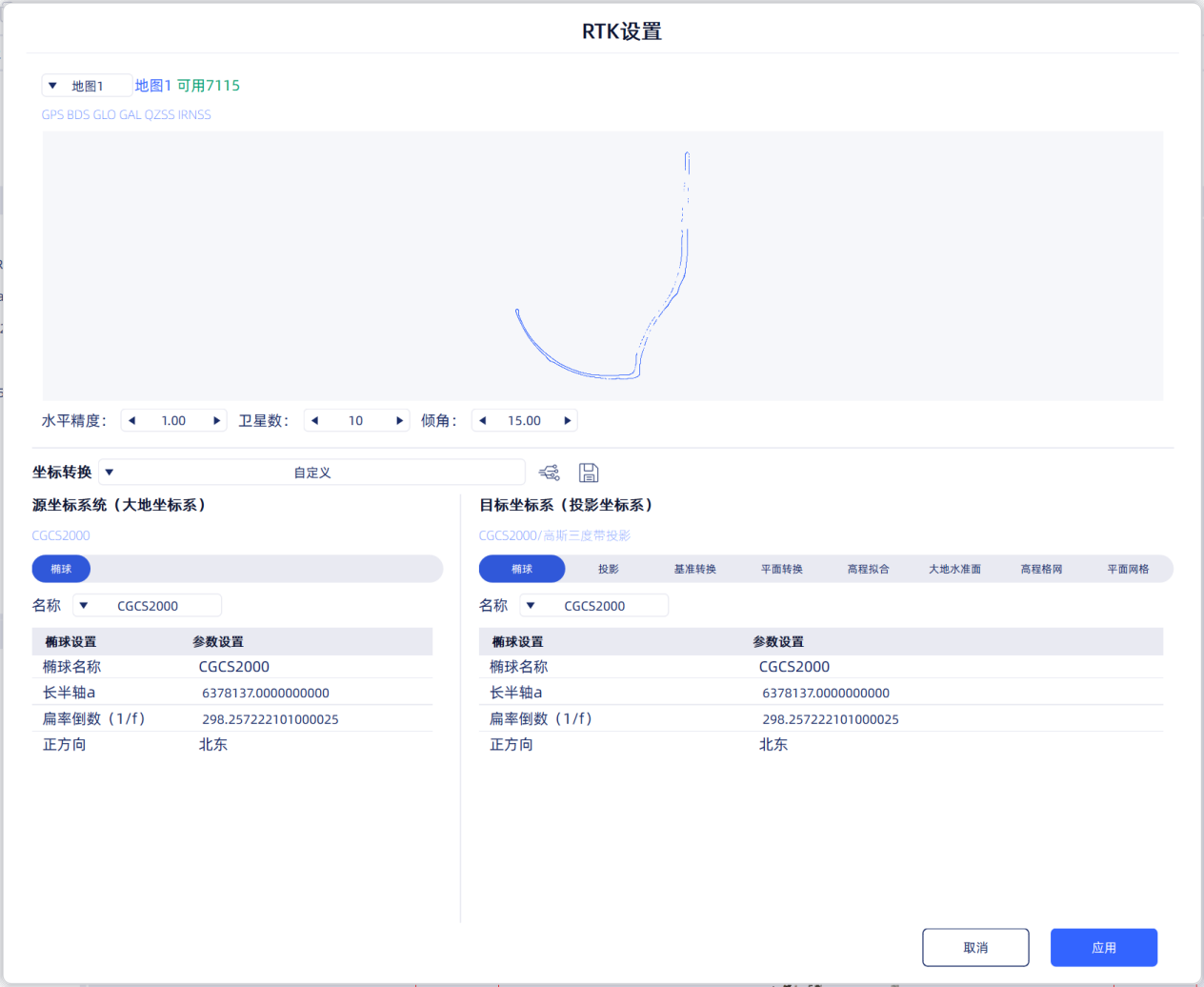Viewport: 1204px width, 987px height.
Task: Select the 大地水准面 tab
Action: coord(955,569)
